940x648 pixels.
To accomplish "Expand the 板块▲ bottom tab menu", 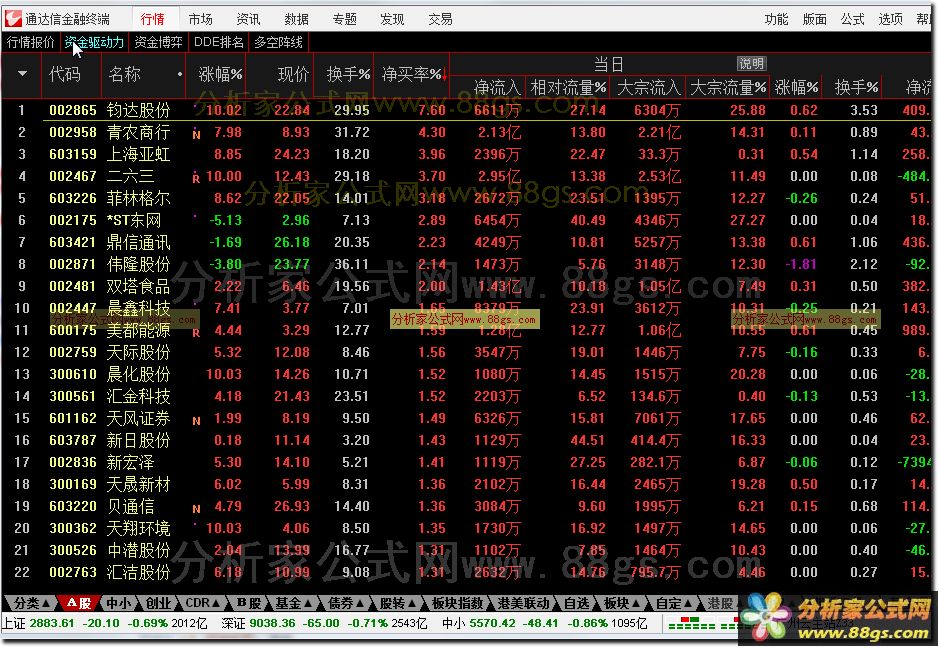I will [621, 603].
